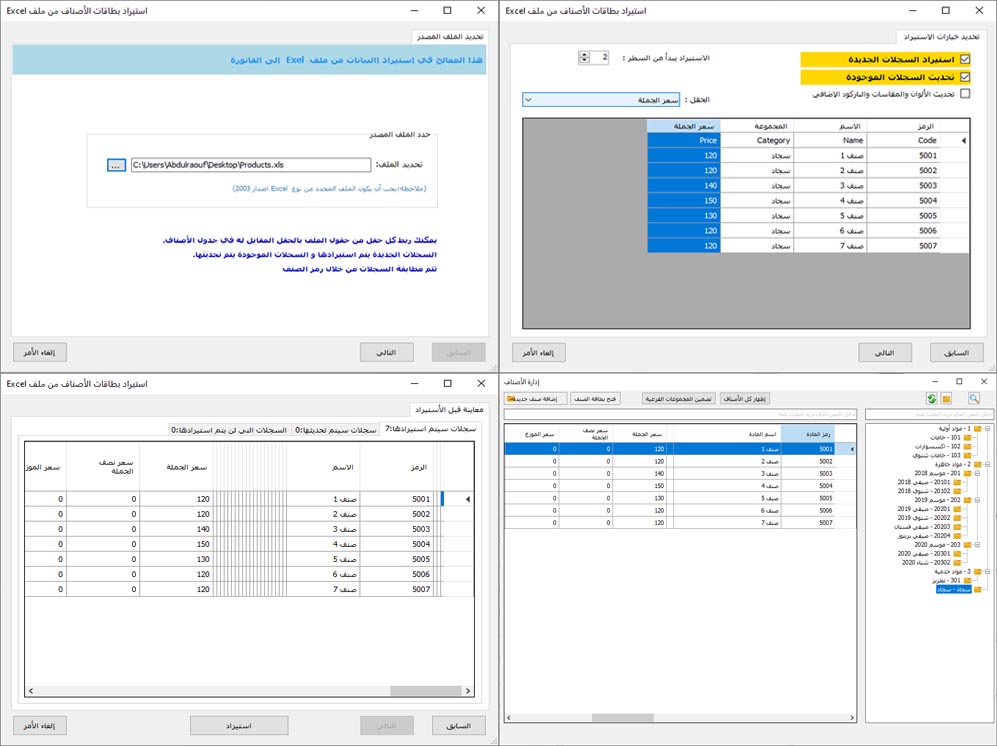Click the Category cell in the import-options grid
The image size is (997, 746).
tap(757, 140)
